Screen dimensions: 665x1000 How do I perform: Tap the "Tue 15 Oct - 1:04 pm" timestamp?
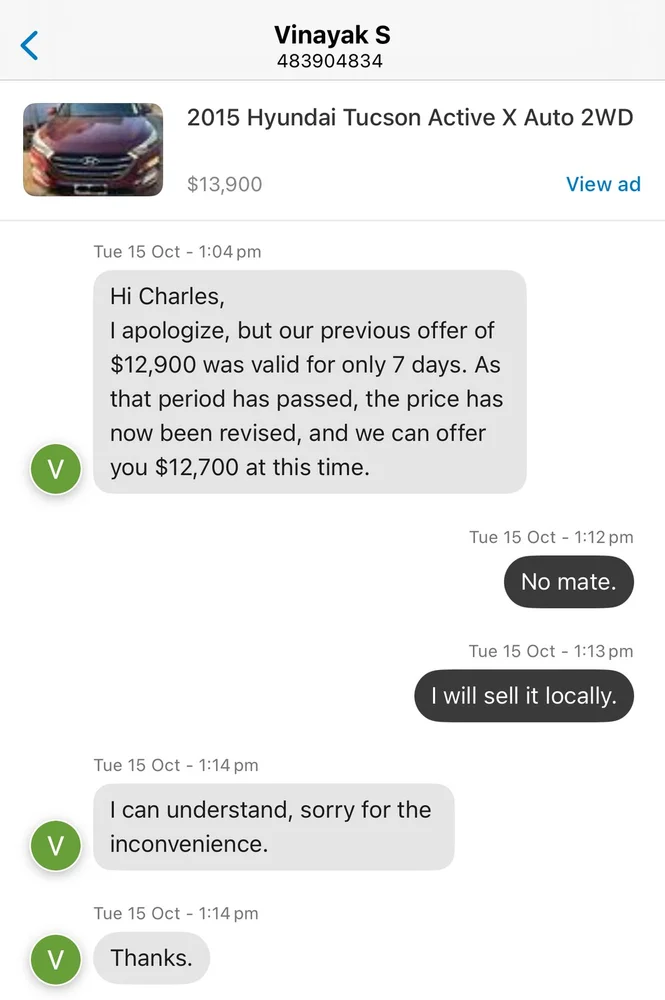pos(177,252)
